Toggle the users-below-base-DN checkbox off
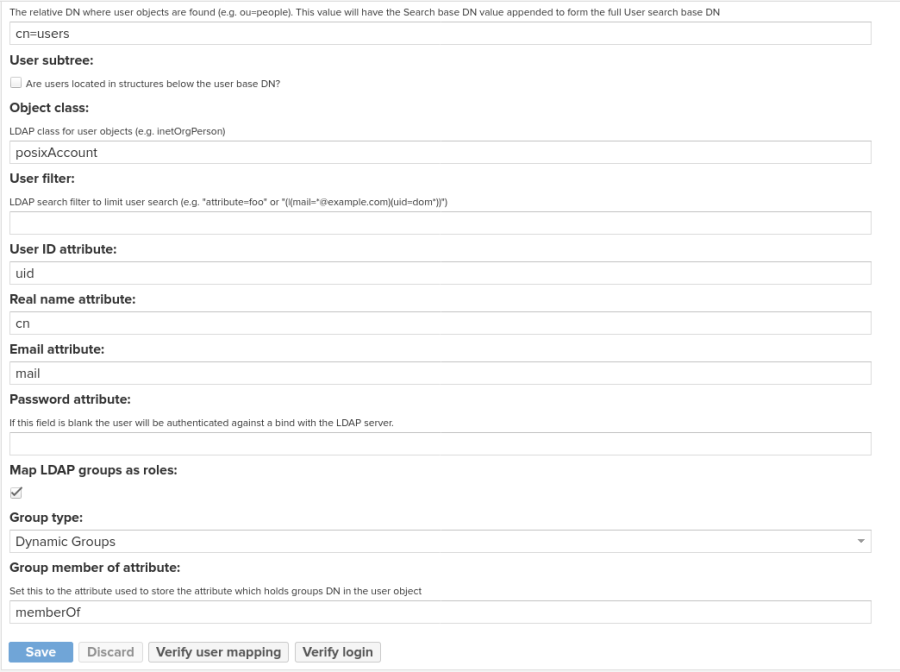The image size is (900, 672). tap(14, 83)
